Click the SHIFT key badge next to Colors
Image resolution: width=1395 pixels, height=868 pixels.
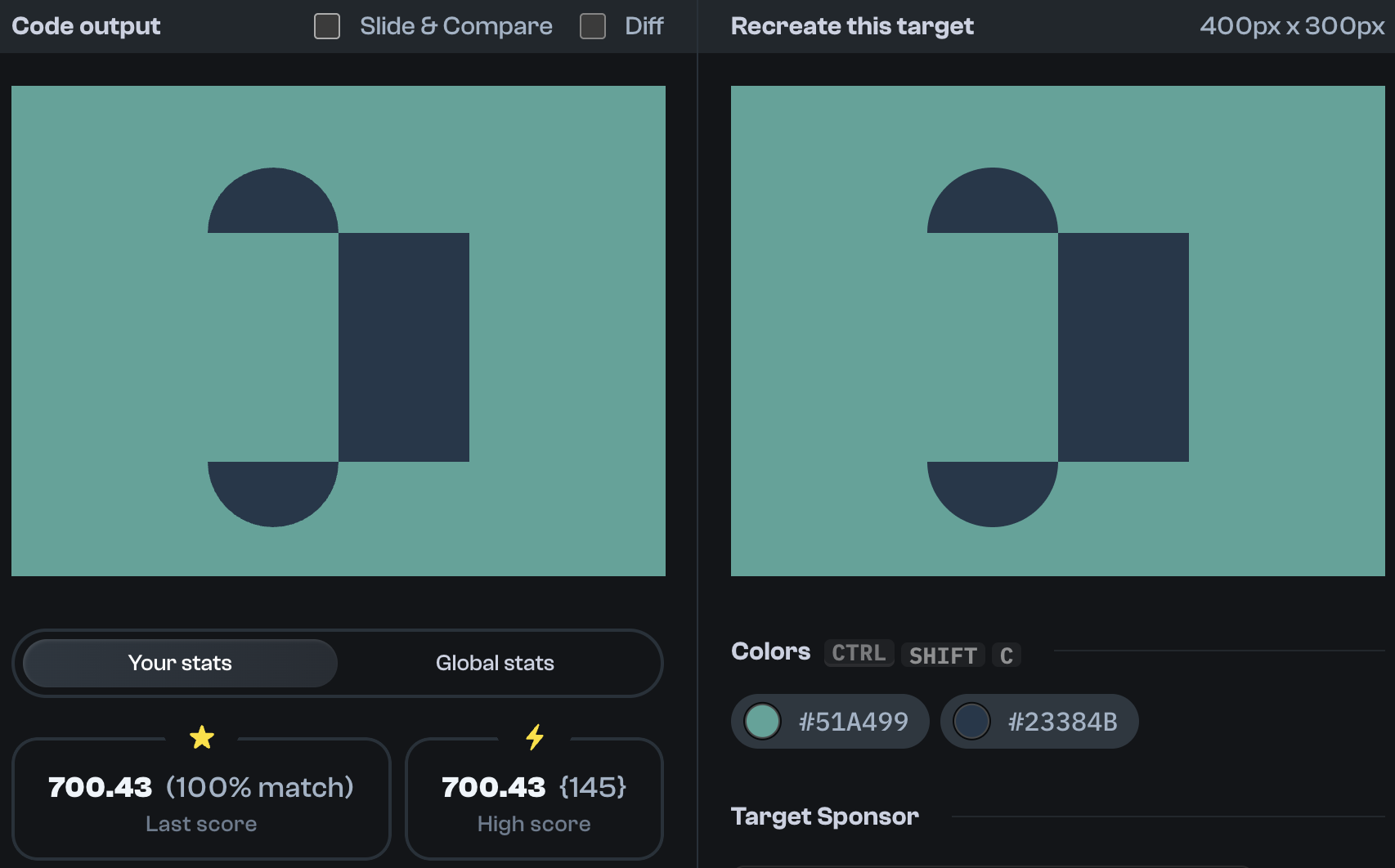pos(942,655)
